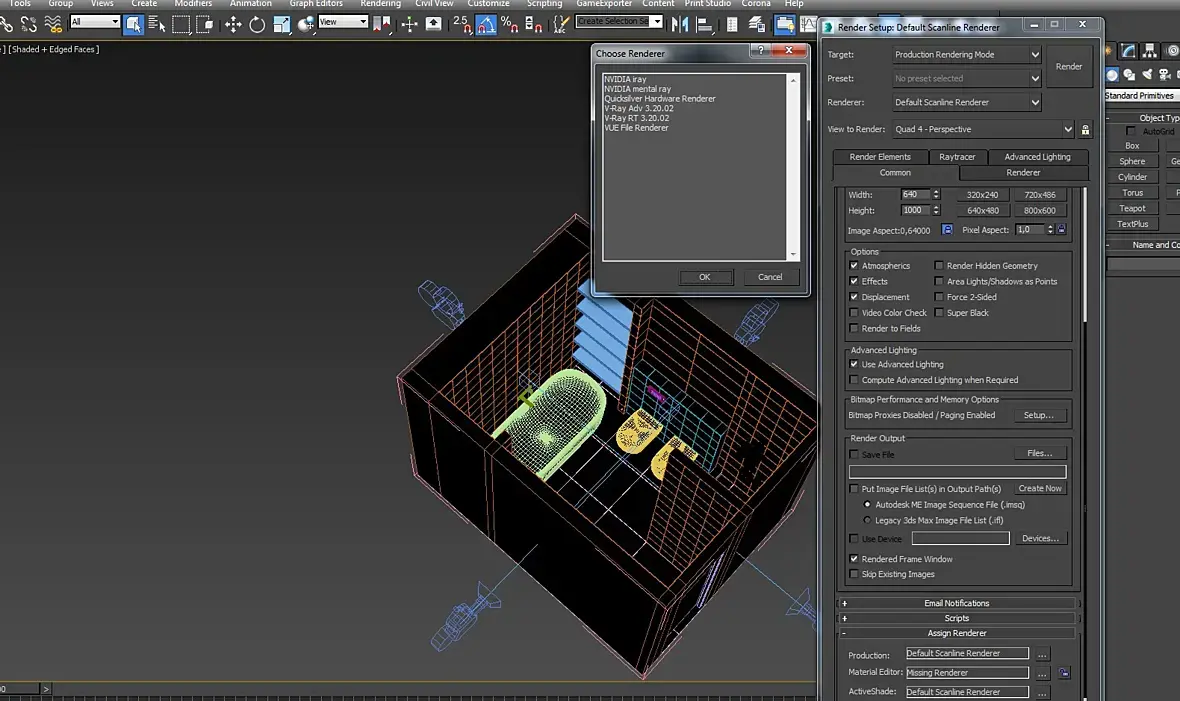This screenshot has width=1180, height=701.
Task: Open the Target rendering mode dropdown
Action: pos(966,55)
